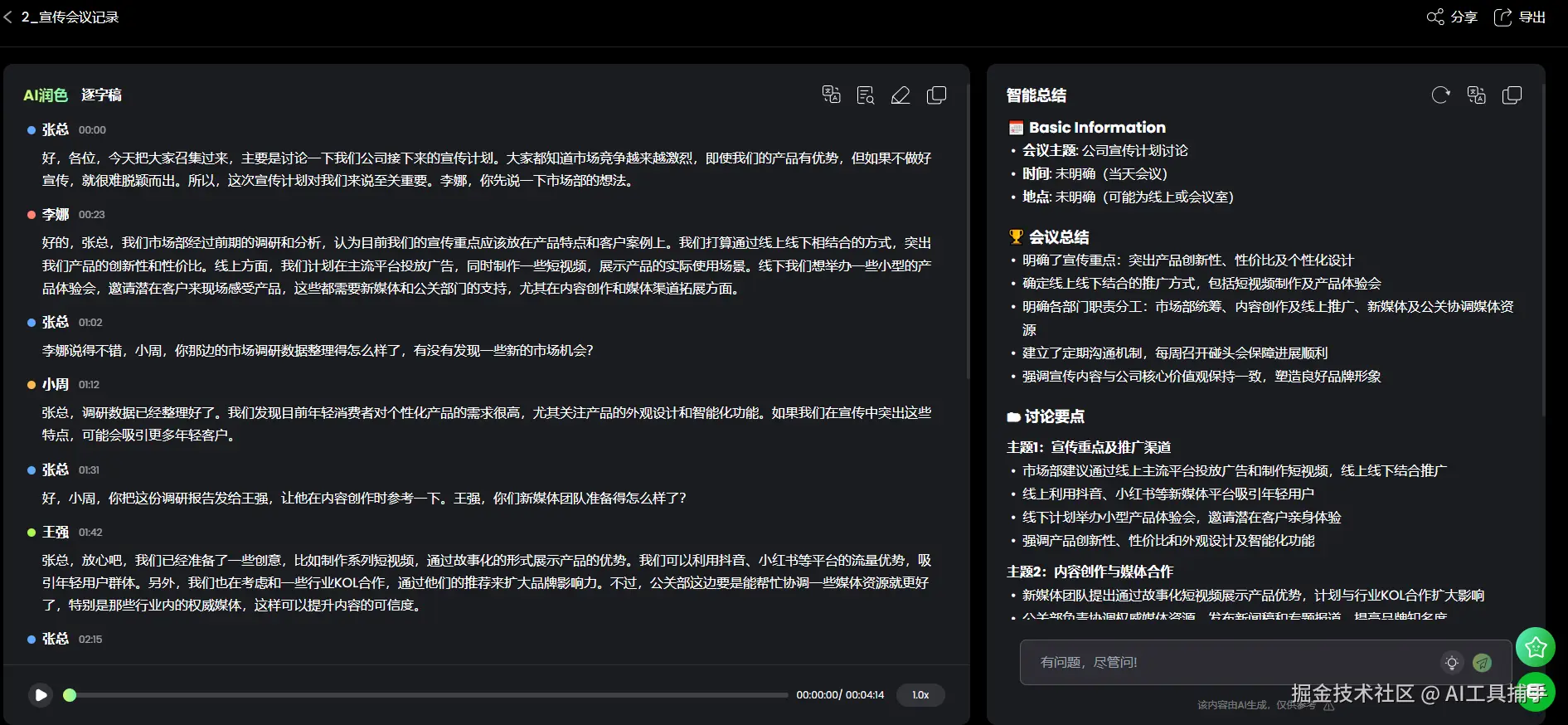This screenshot has height=725, width=1568.
Task: Translate the 智能总结 summary using its translate icon
Action: (x=1476, y=95)
